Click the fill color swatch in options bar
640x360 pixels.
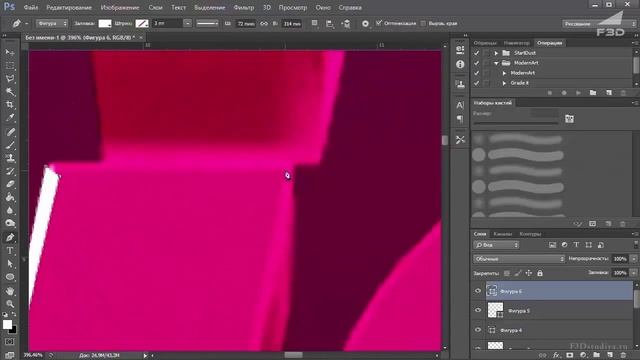[x=105, y=24]
